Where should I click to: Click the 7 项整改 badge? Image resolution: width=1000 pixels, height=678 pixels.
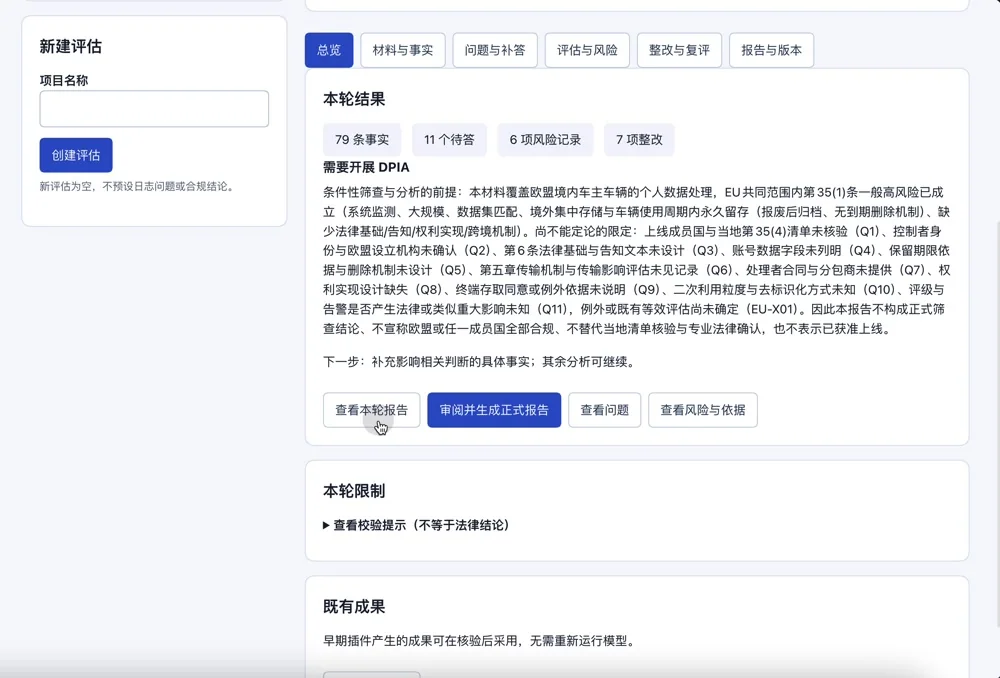coord(639,140)
